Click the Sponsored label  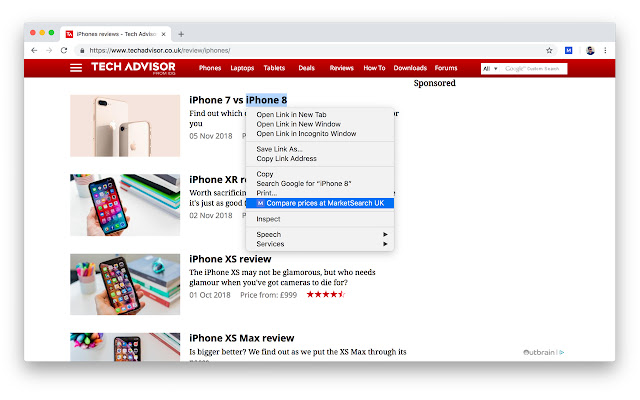tap(434, 83)
